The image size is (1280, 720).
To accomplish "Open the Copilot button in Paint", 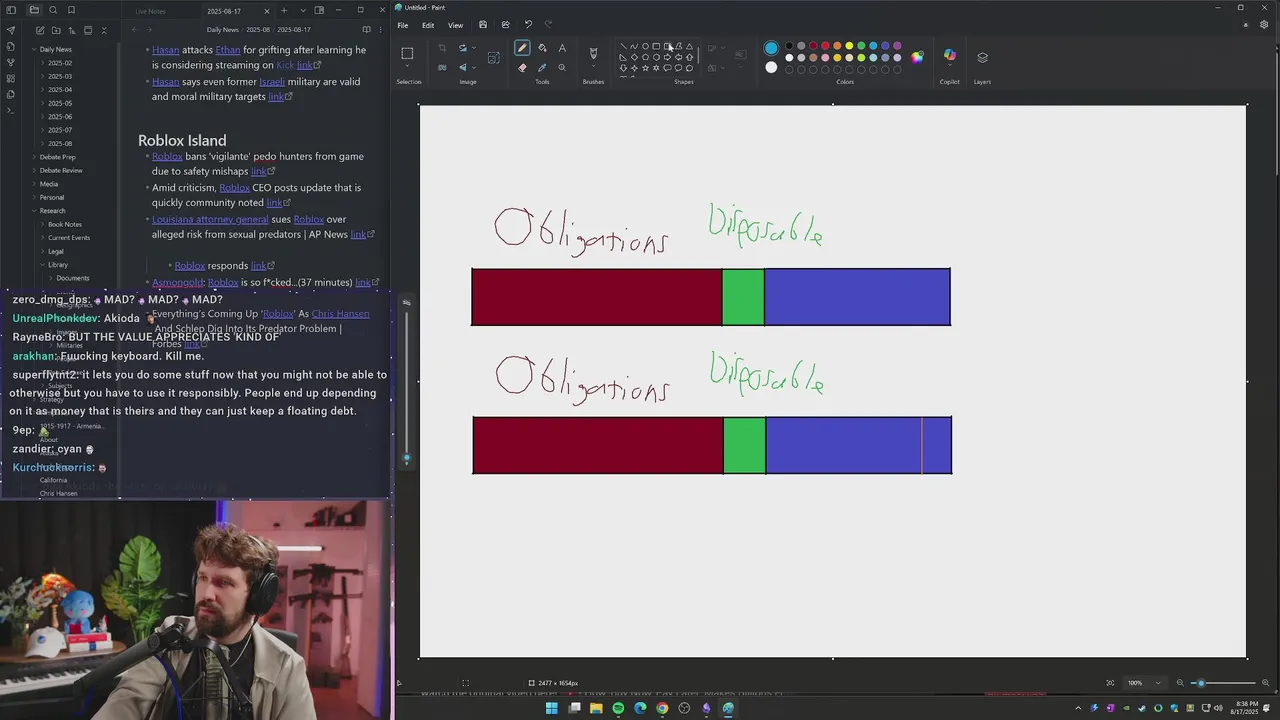I will coord(949,56).
